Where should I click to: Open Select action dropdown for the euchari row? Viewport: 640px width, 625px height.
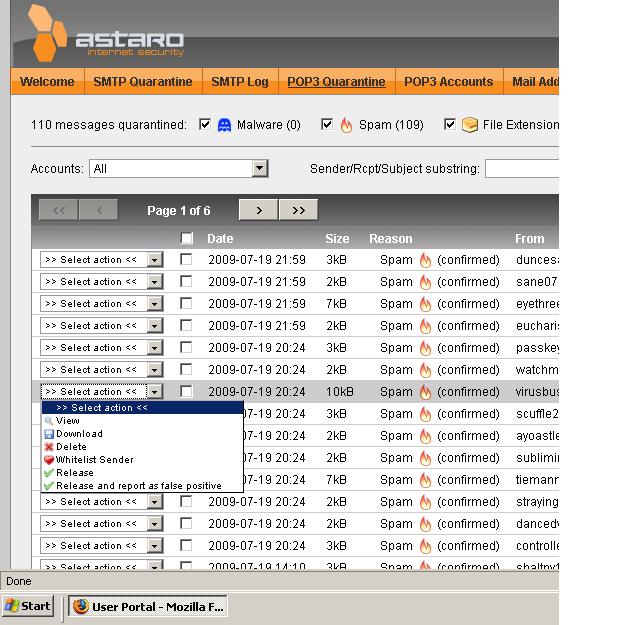[x=102, y=326]
